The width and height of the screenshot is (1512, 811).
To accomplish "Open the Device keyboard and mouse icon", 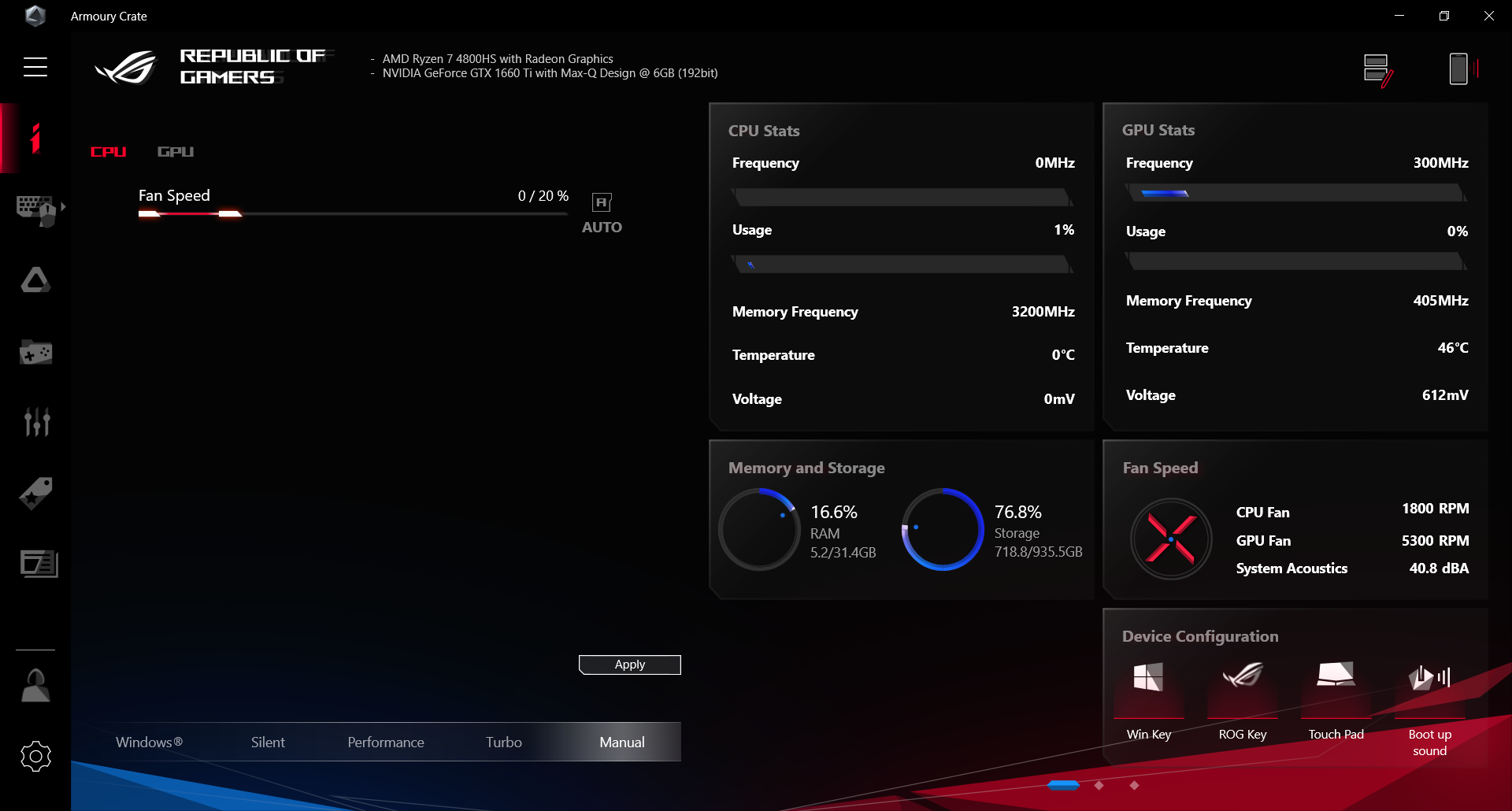I will pos(36,209).
